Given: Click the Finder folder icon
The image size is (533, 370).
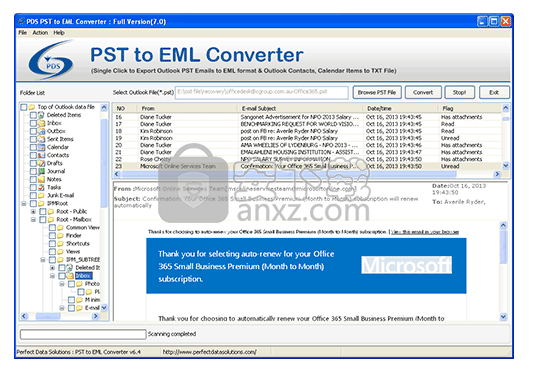Looking at the screenshot, I should [60, 236].
